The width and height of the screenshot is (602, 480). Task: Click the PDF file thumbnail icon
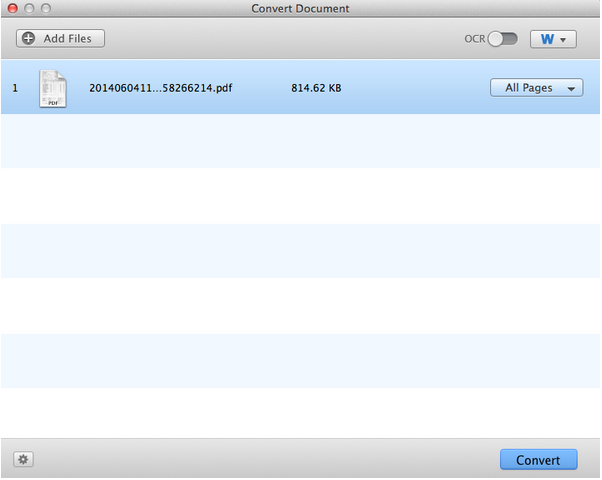tap(53, 88)
